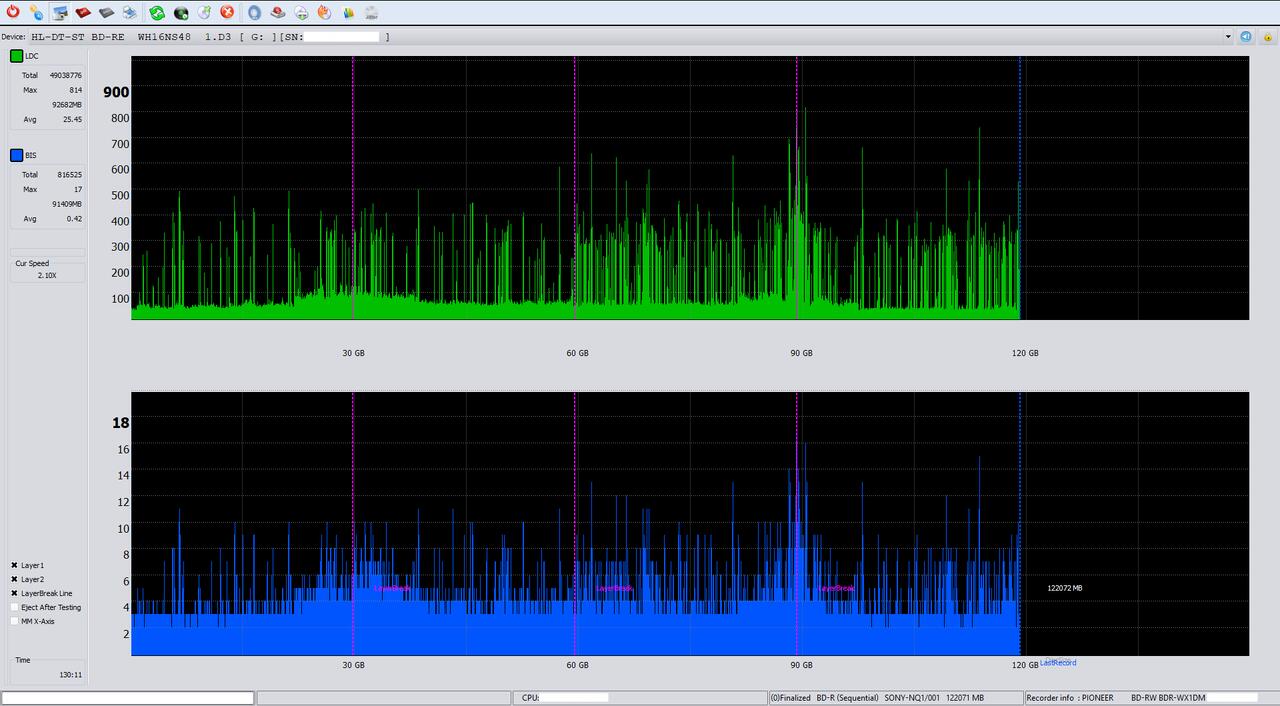Click the disc with green plus icon
Viewport: 1280px width, 706px height.
[301, 12]
